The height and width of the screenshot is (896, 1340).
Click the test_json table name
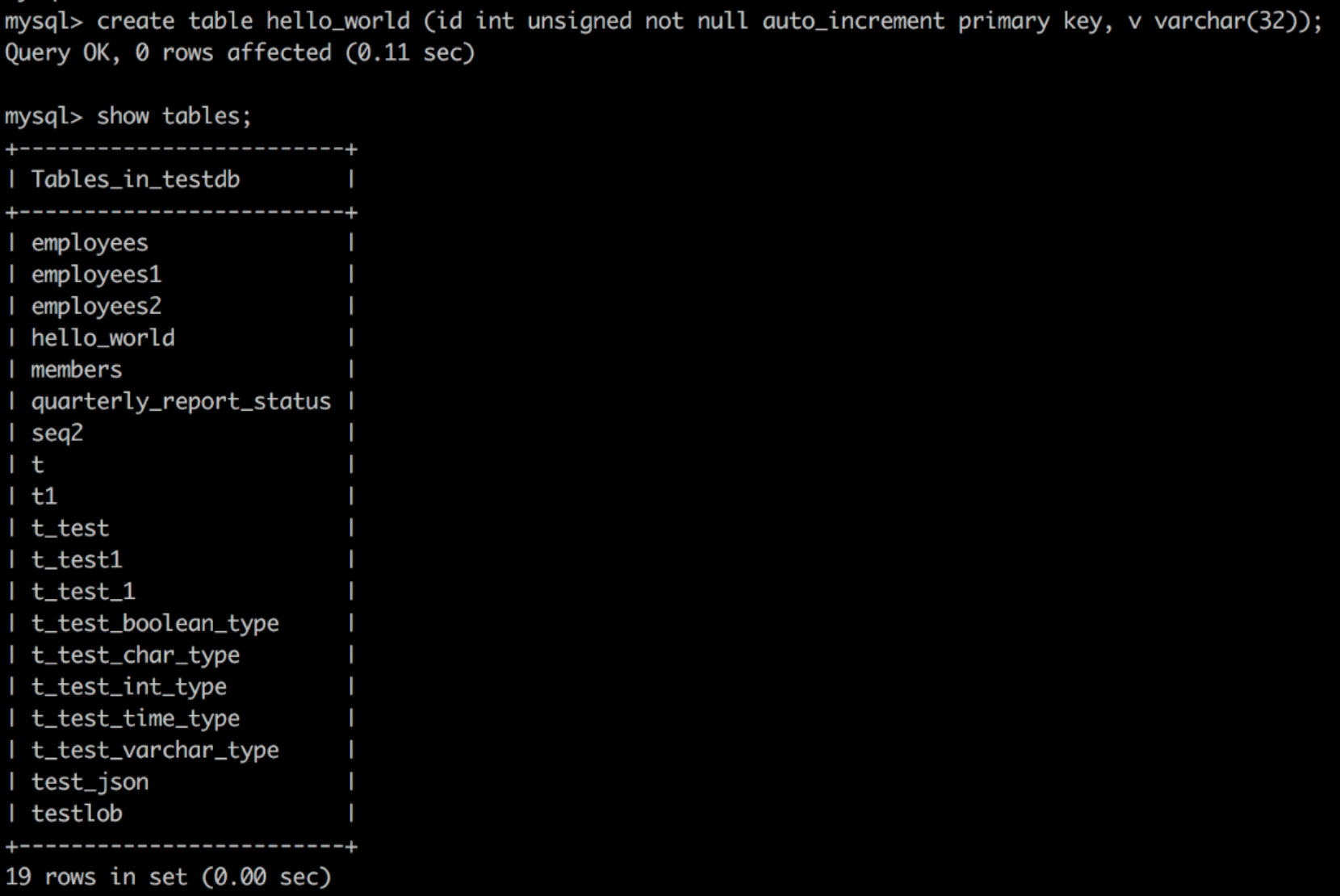point(90,781)
